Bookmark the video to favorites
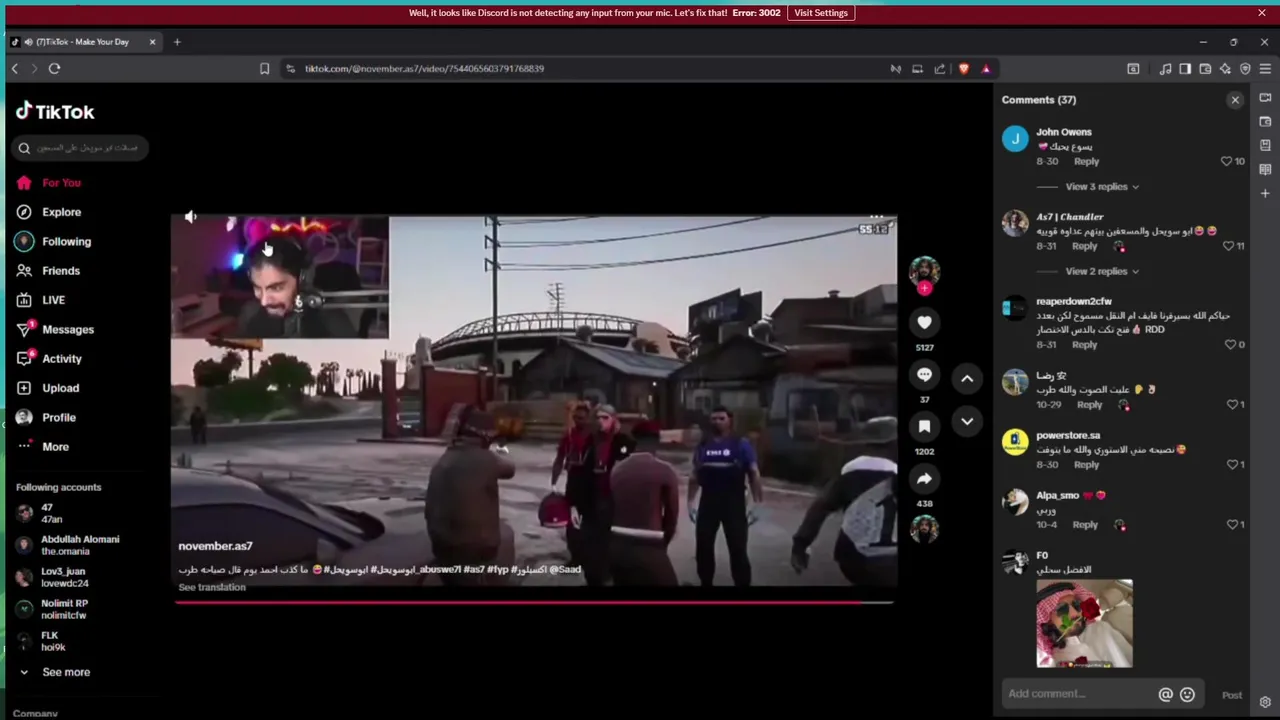The height and width of the screenshot is (720, 1280). point(924,426)
